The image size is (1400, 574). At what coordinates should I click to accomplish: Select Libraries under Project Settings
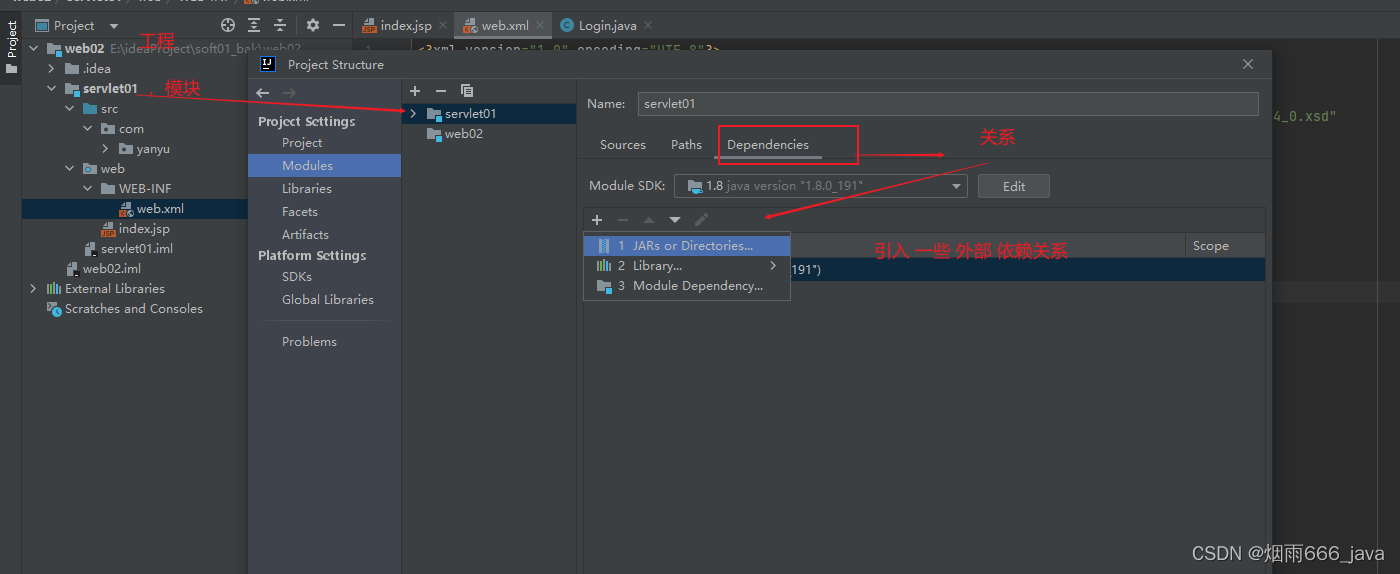pyautogui.click(x=306, y=189)
